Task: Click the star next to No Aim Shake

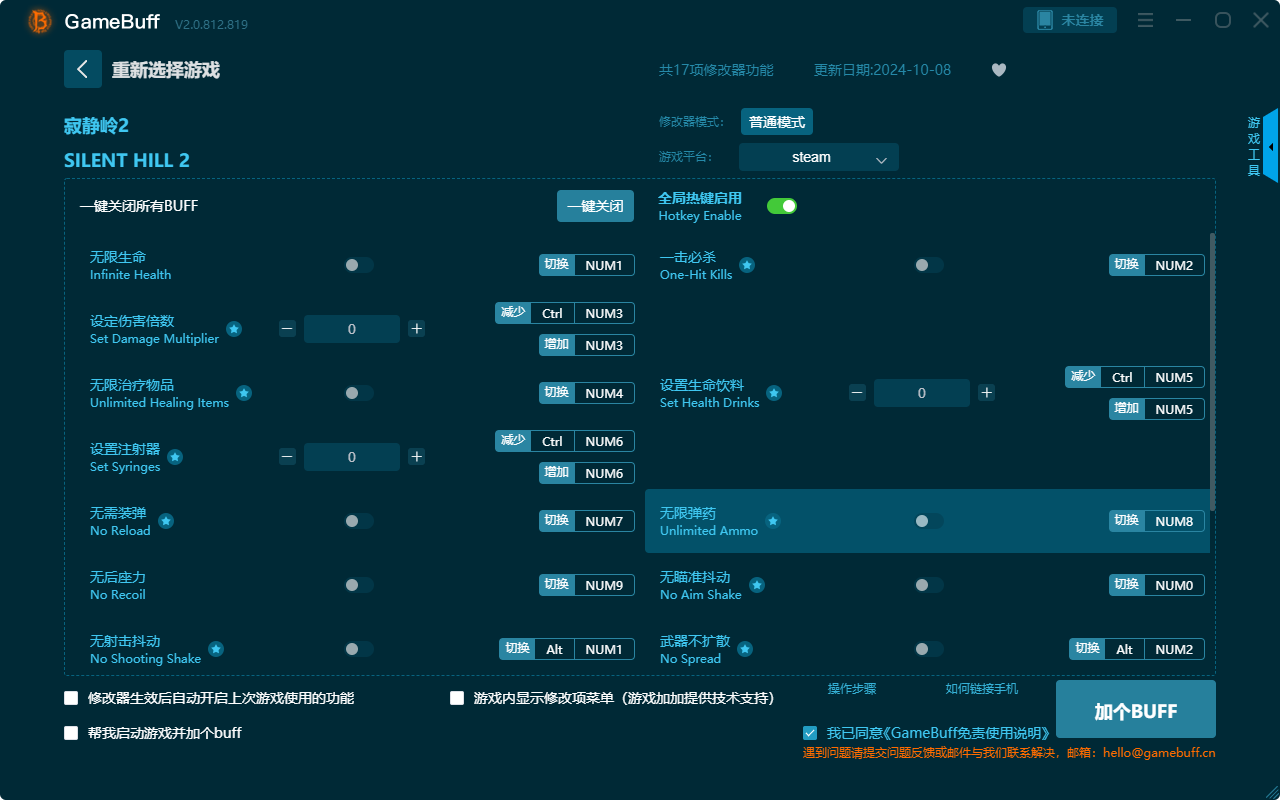Action: [x=757, y=584]
